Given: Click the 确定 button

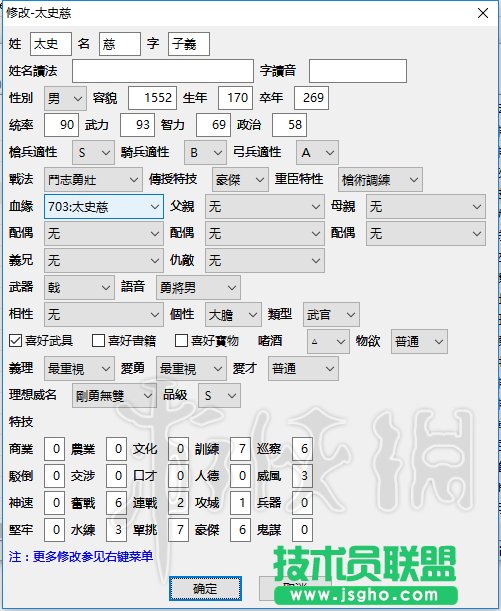Looking at the screenshot, I should (205, 588).
